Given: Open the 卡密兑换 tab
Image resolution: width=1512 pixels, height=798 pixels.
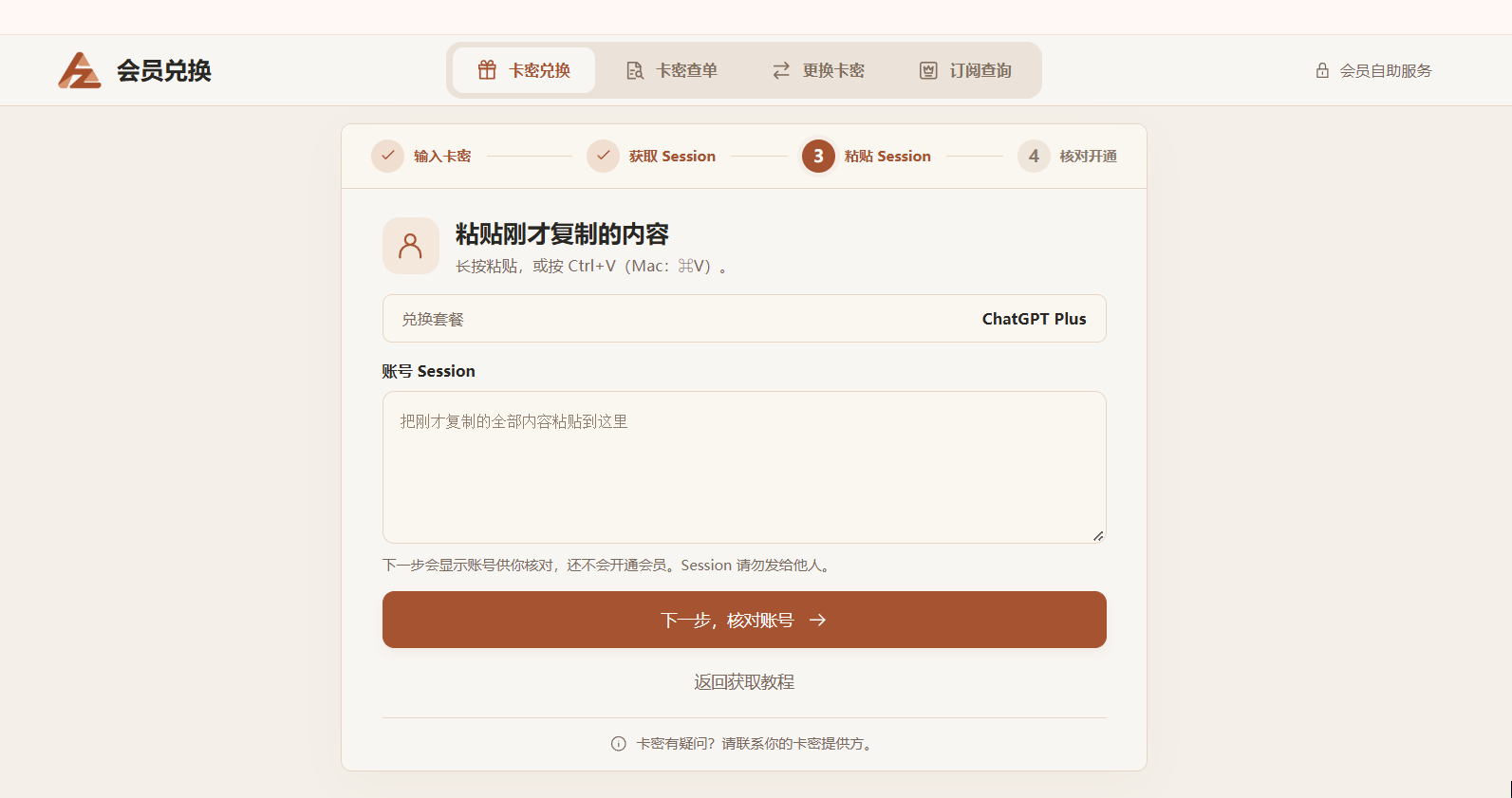Looking at the screenshot, I should [x=524, y=70].
